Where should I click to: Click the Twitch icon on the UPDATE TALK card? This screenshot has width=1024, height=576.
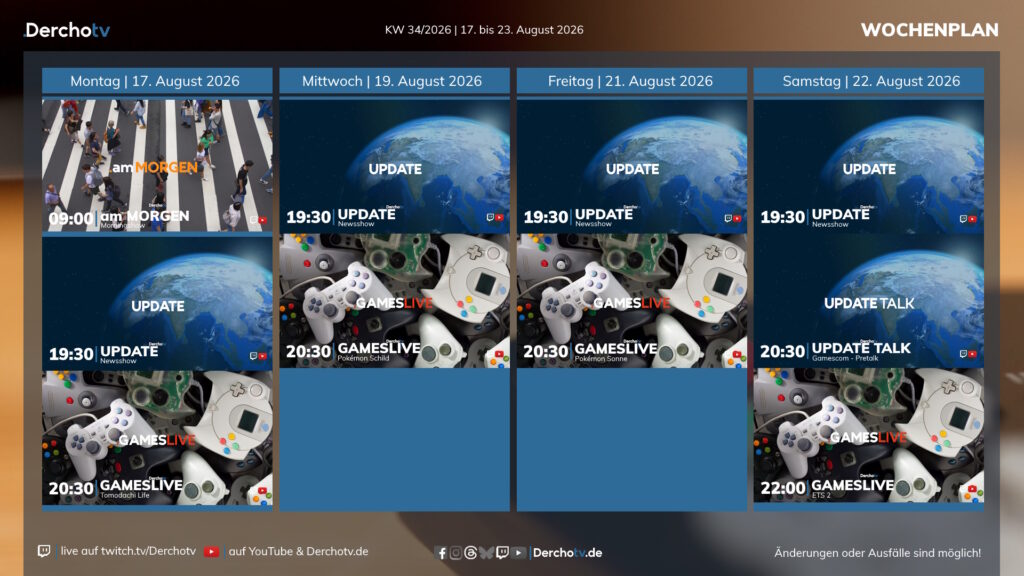coord(963,353)
